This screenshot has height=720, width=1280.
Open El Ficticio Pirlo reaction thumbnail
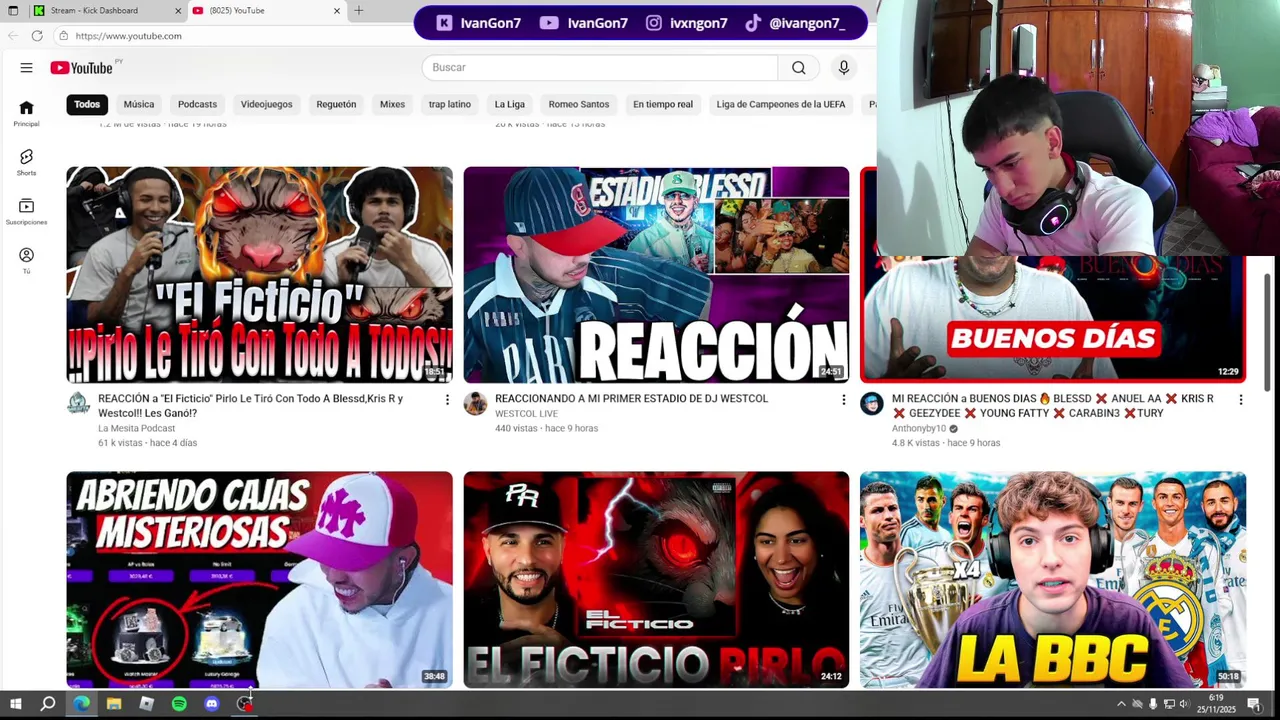pyautogui.click(x=259, y=275)
